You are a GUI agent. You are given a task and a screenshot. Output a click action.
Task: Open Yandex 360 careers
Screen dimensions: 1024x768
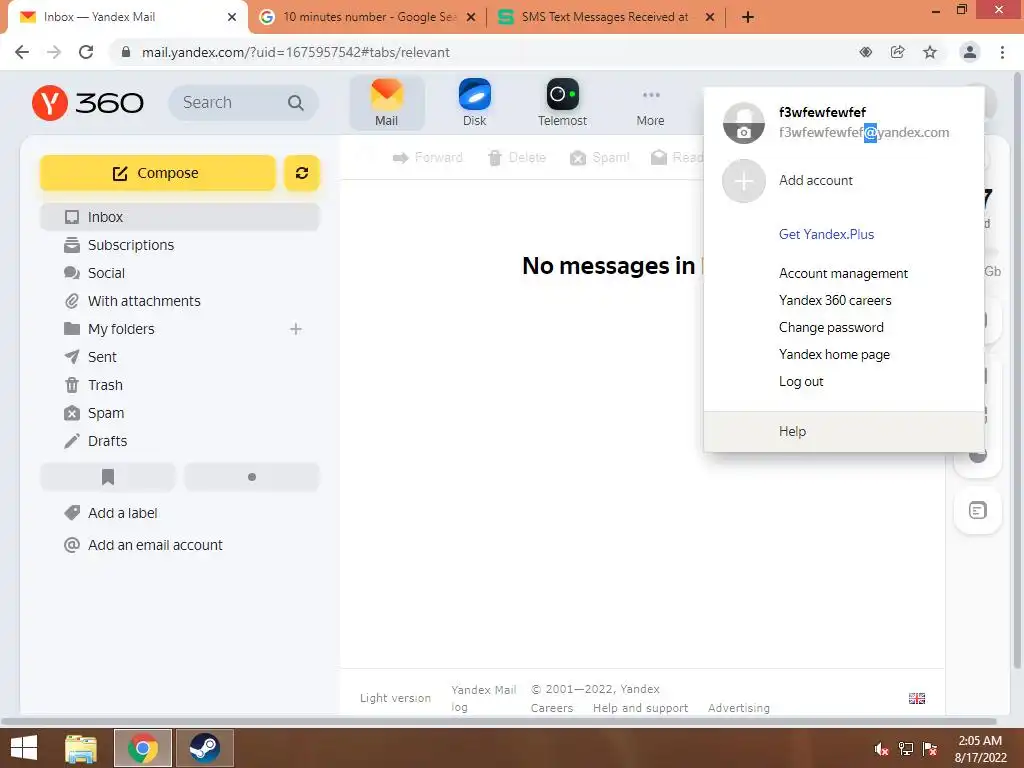click(x=835, y=300)
